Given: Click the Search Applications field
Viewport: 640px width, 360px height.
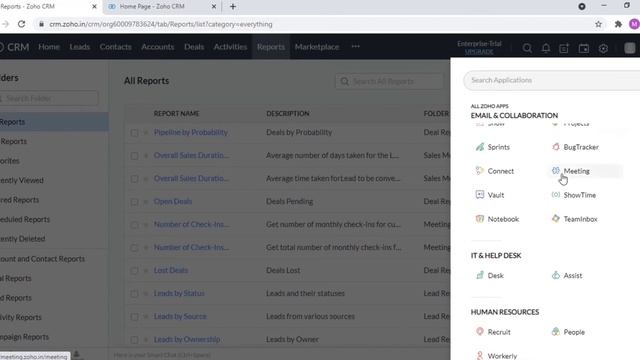Looking at the screenshot, I should (x=551, y=80).
